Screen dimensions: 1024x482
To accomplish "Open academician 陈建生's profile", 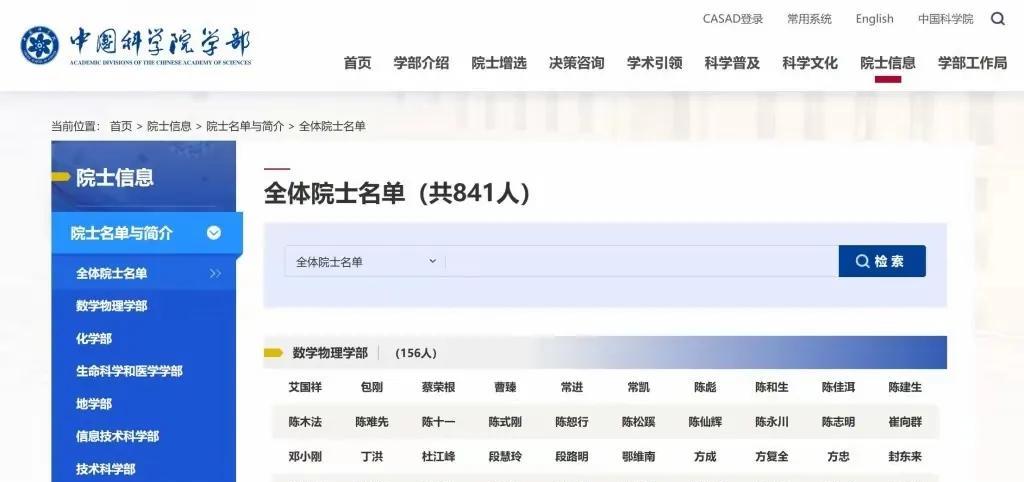I will (904, 387).
